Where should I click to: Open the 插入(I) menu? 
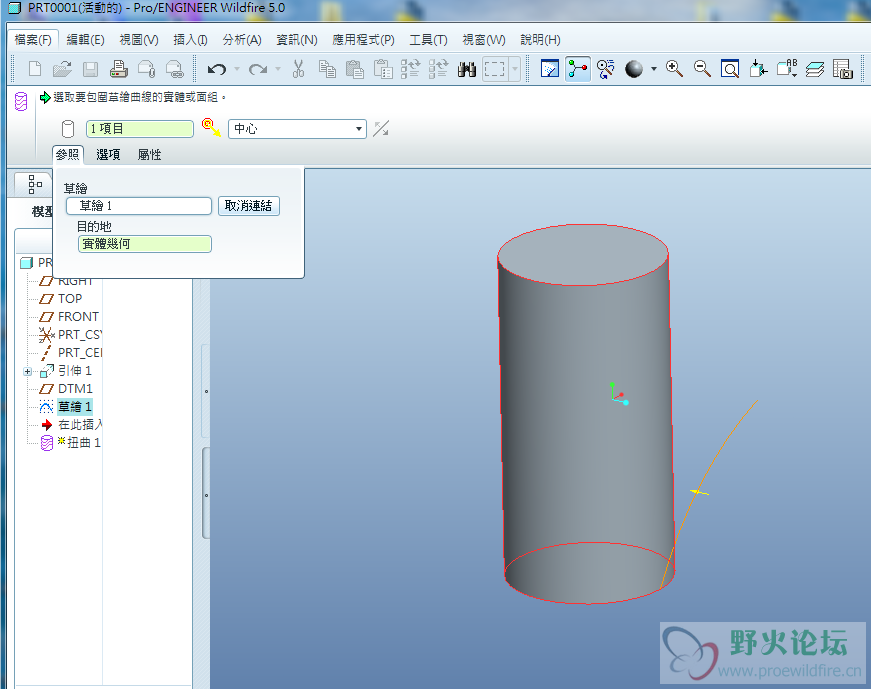pyautogui.click(x=191, y=40)
